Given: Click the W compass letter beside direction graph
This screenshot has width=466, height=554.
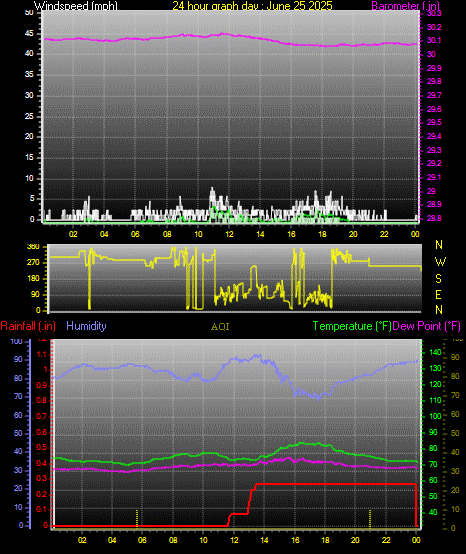Looking at the screenshot, I should point(440,262).
